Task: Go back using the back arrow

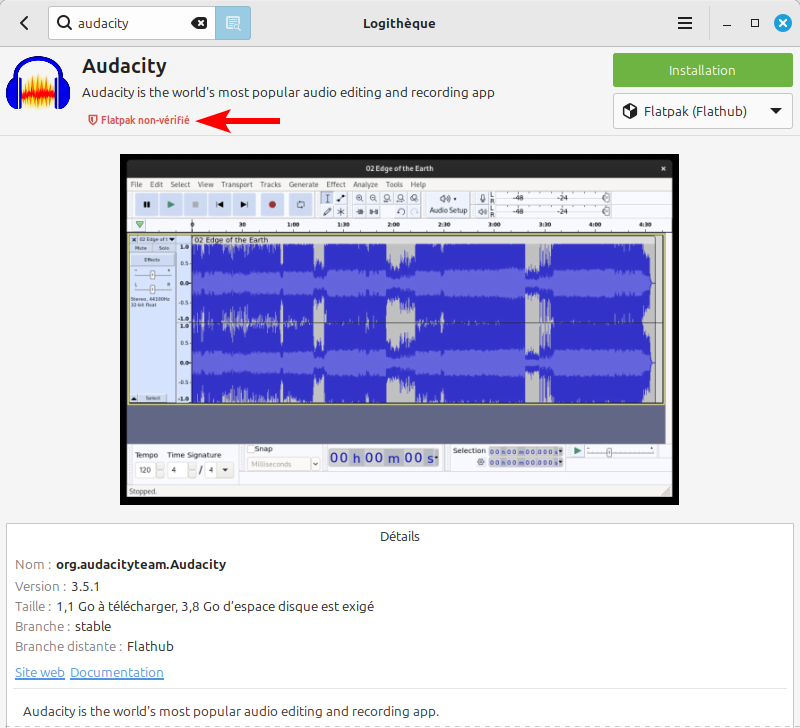Action: point(24,23)
